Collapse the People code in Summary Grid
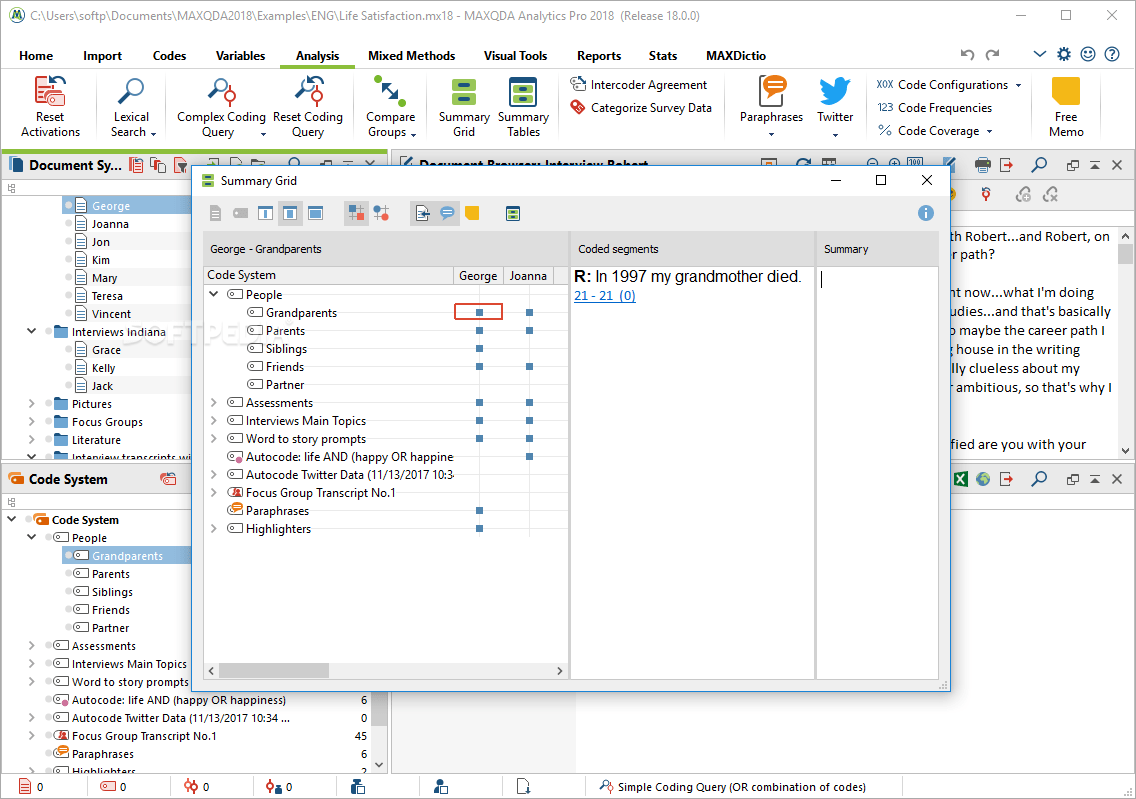This screenshot has width=1136, height=799. (x=214, y=294)
